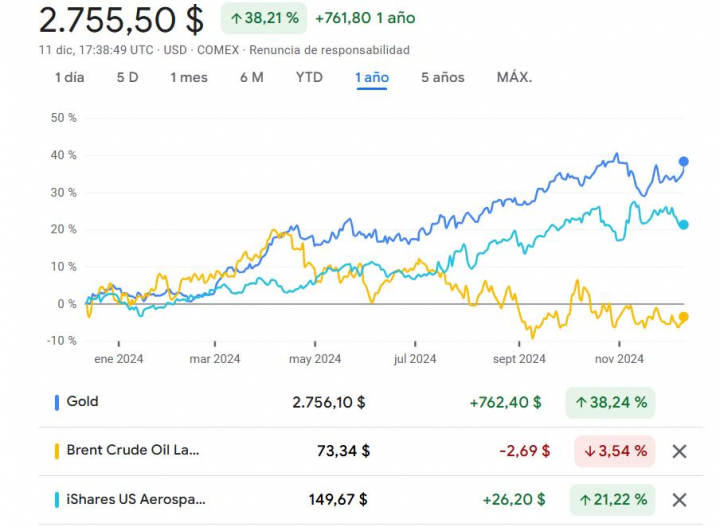Select the 1 mes range tab
Image resolution: width=720 pixels, height=527 pixels.
[189, 77]
